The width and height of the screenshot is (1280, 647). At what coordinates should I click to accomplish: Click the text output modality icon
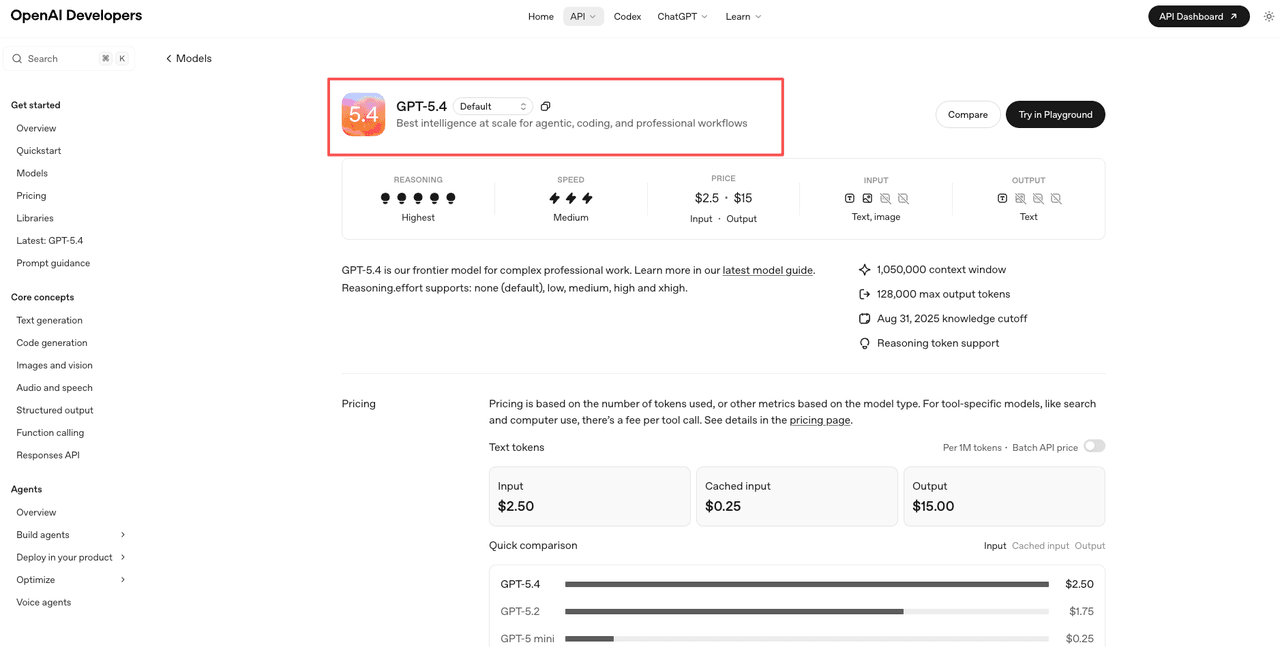pyautogui.click(x=1002, y=198)
